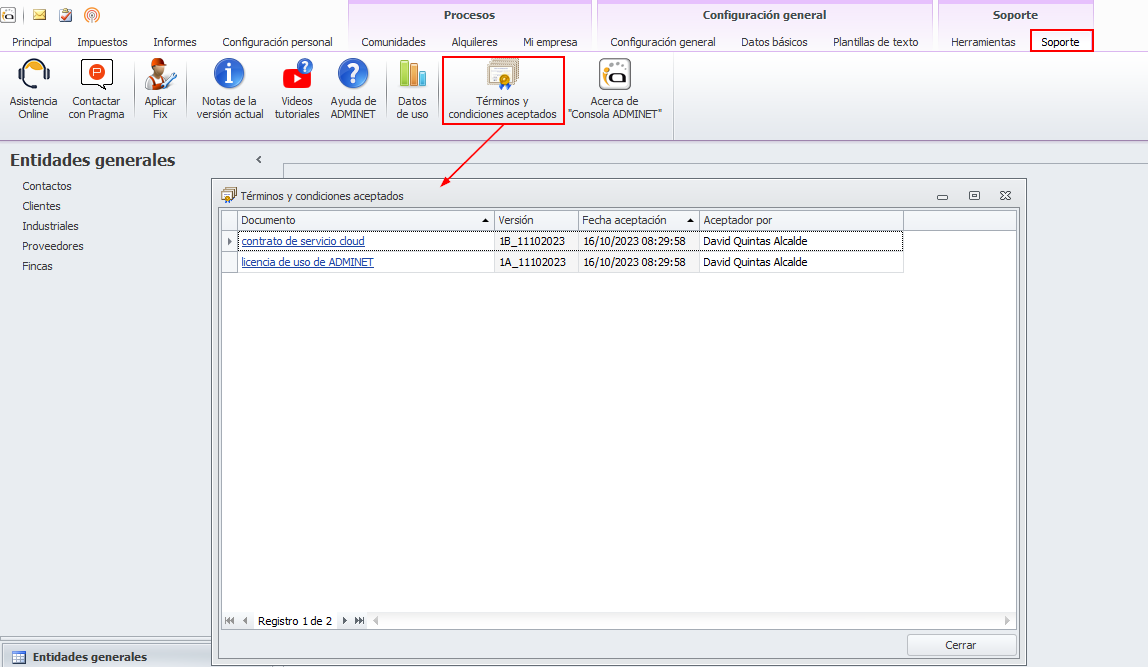The height and width of the screenshot is (667, 1148).
Task: Open Plantillas de texto tab
Action: point(876,42)
